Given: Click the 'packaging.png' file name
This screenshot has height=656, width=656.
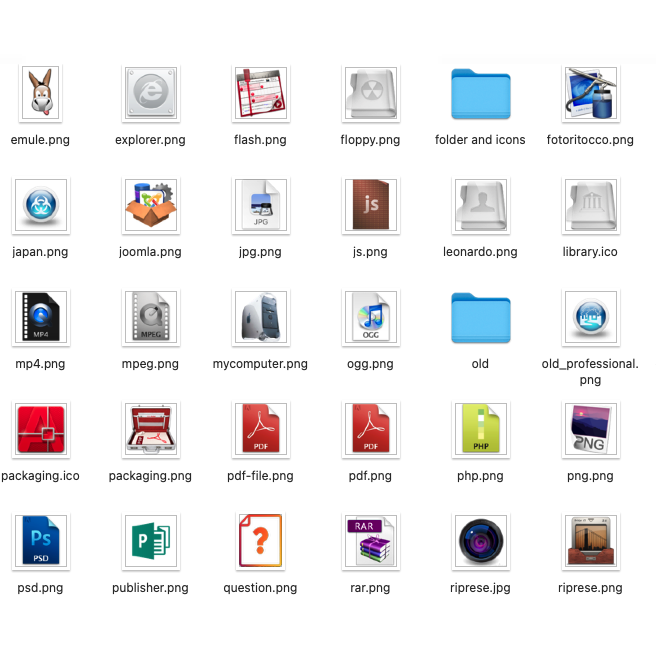Looking at the screenshot, I should coord(150,476).
